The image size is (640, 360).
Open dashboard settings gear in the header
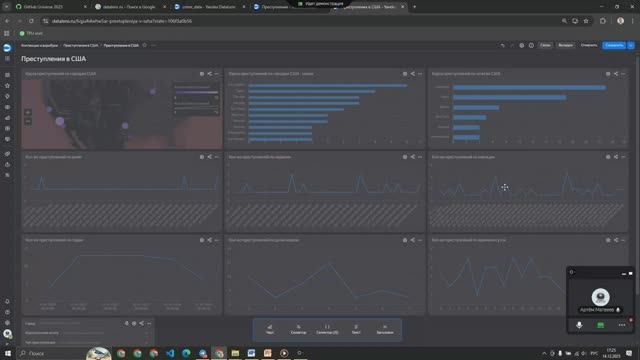[522, 45]
